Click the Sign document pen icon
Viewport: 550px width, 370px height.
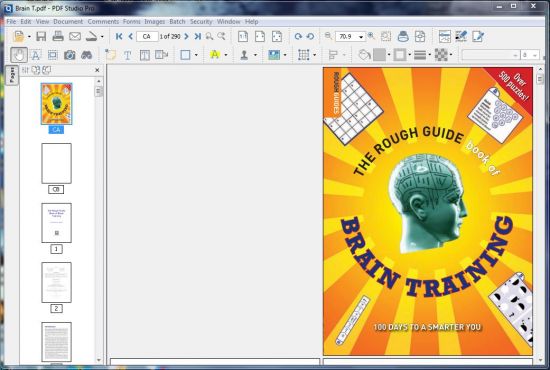(x=461, y=36)
